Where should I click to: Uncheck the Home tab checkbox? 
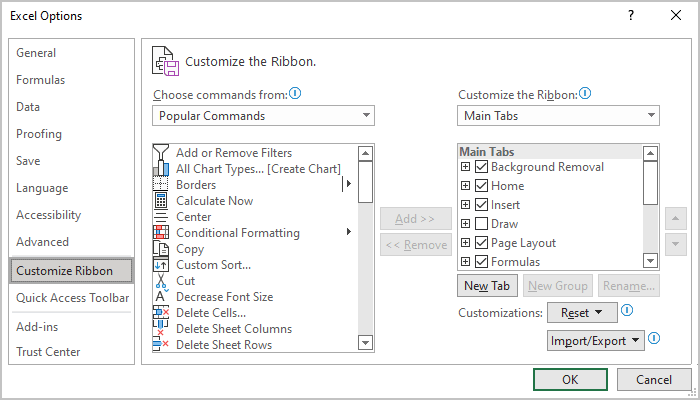(x=481, y=186)
